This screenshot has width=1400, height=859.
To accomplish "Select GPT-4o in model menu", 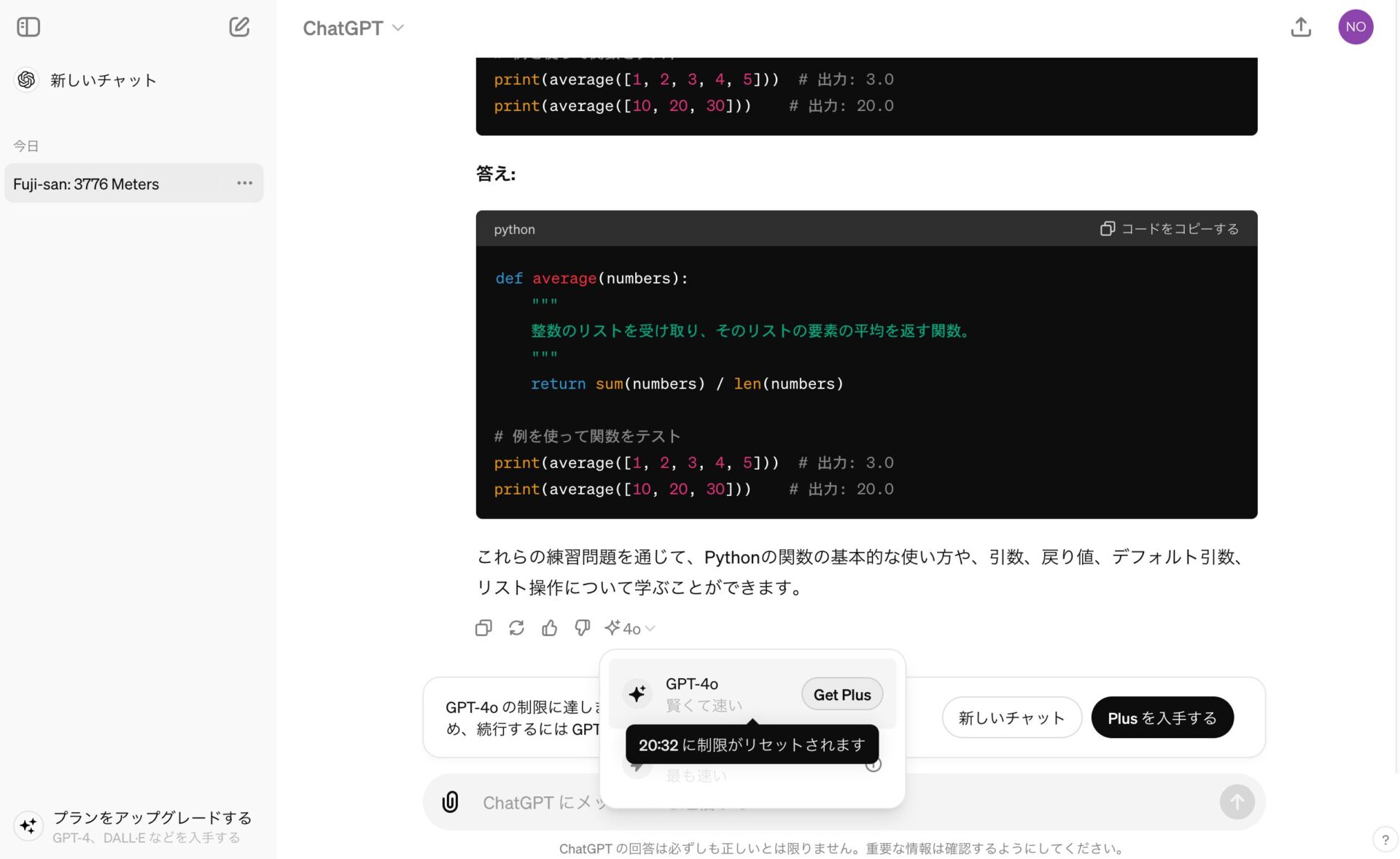I will 700,693.
